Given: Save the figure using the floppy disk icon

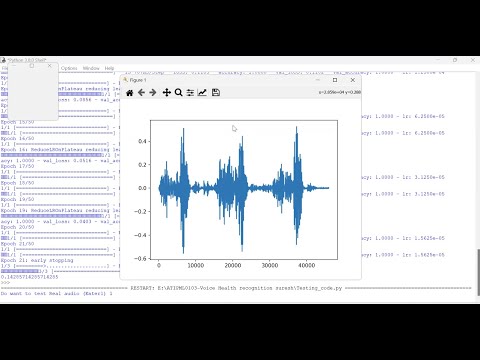Looking at the screenshot, I should tap(216, 93).
